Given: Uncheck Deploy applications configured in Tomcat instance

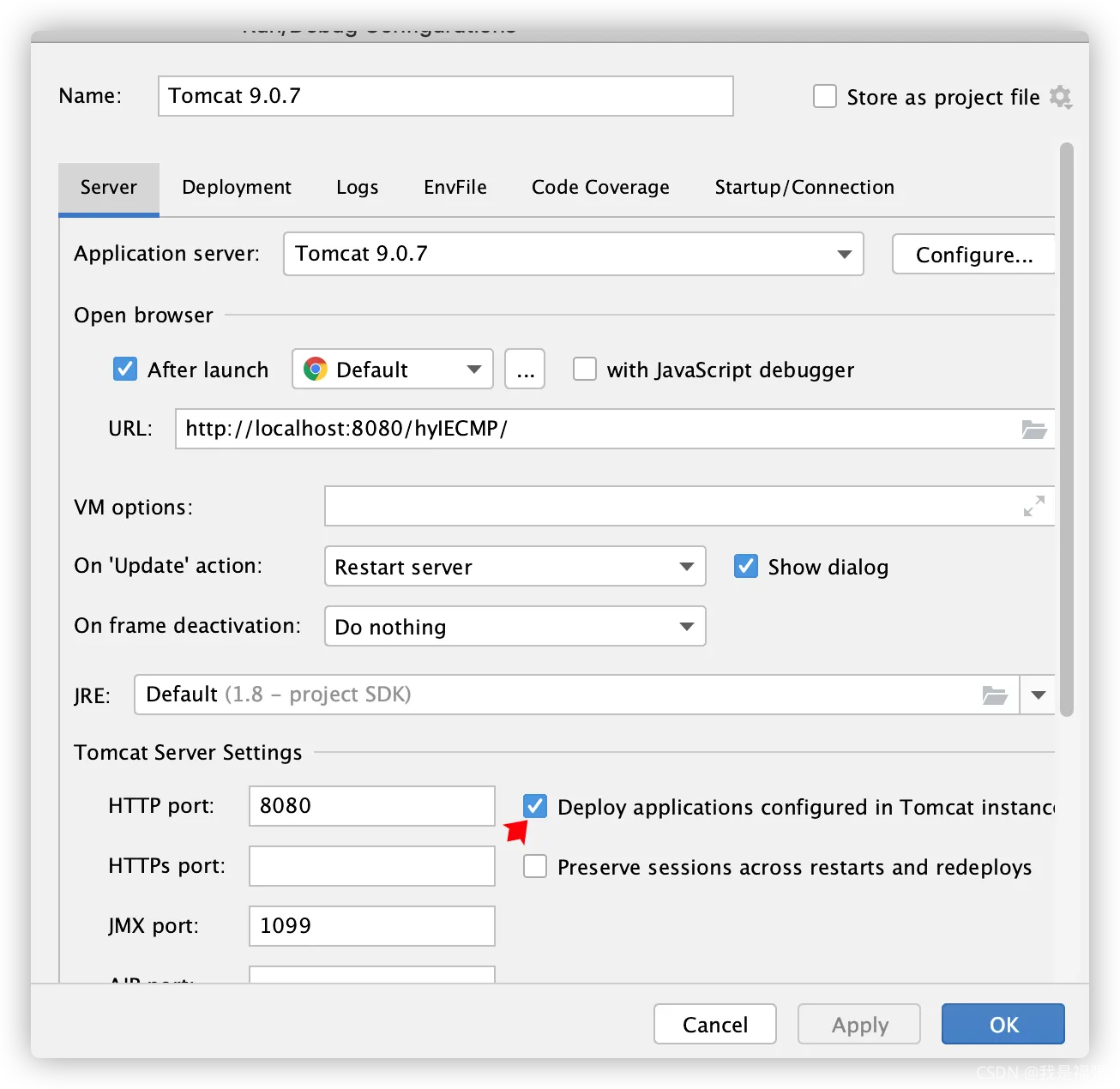Looking at the screenshot, I should [535, 806].
